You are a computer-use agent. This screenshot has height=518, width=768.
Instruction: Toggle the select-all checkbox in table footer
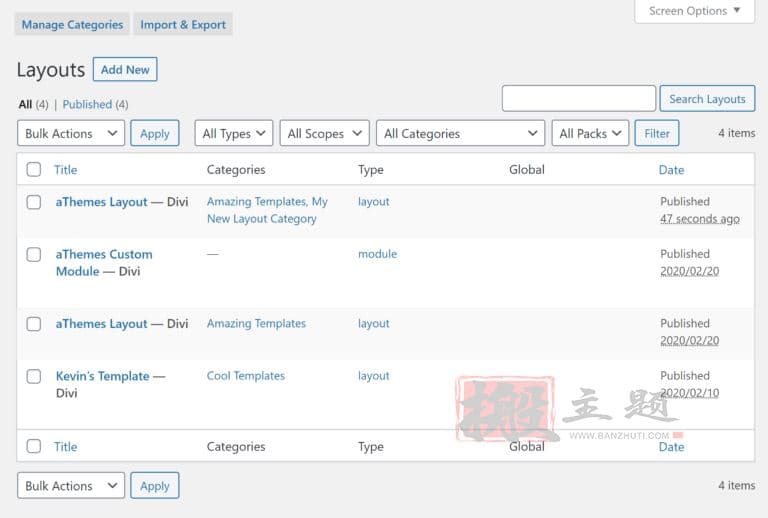(x=34, y=446)
